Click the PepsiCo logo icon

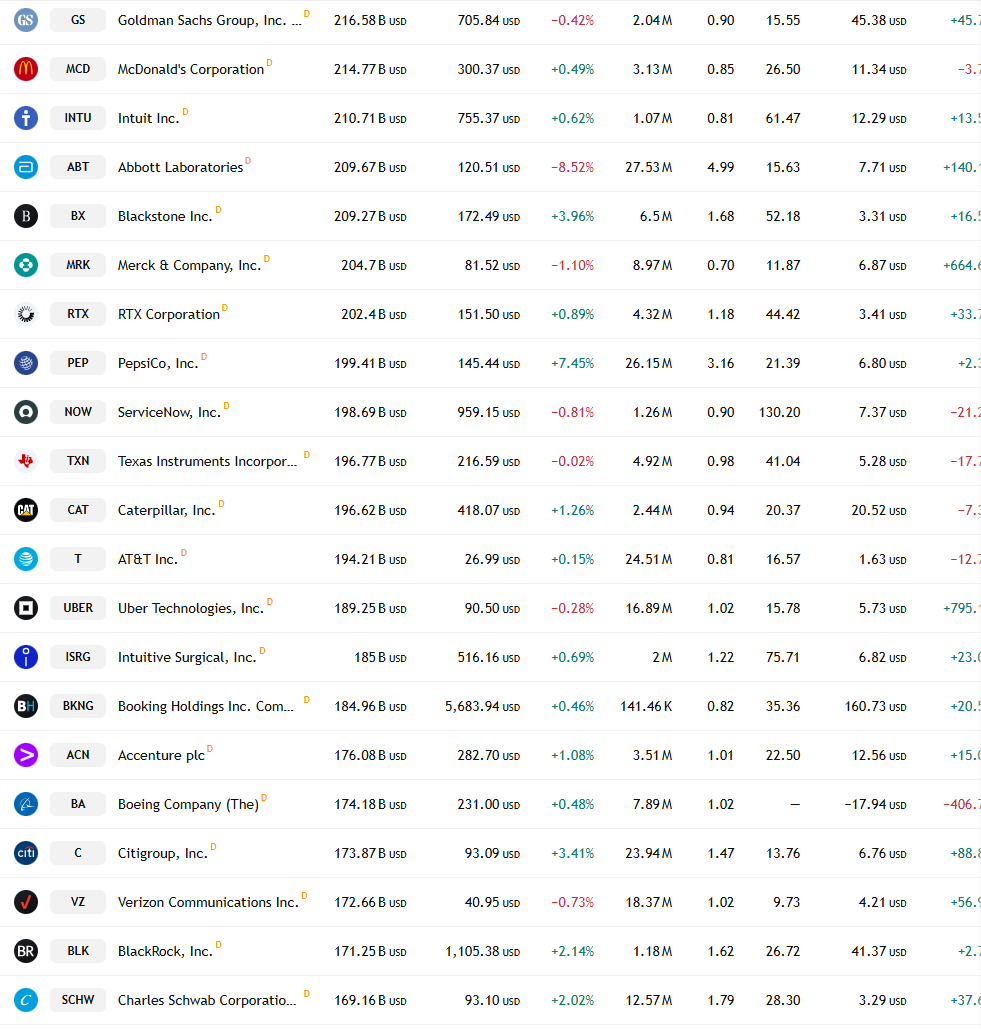tap(26, 363)
